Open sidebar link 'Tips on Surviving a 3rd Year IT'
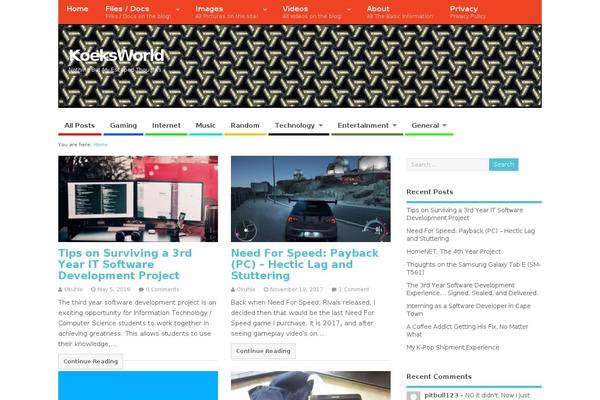600x400 pixels. coord(465,214)
